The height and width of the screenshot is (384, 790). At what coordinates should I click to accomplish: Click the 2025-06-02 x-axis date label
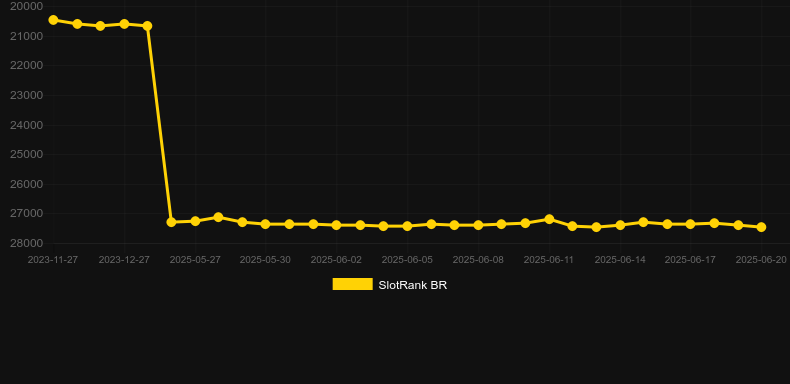pos(336,260)
